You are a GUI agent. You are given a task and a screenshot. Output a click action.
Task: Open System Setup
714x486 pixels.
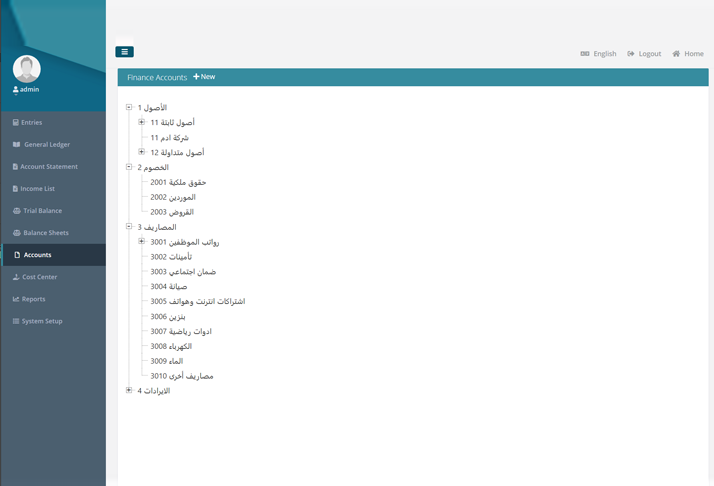point(53,321)
